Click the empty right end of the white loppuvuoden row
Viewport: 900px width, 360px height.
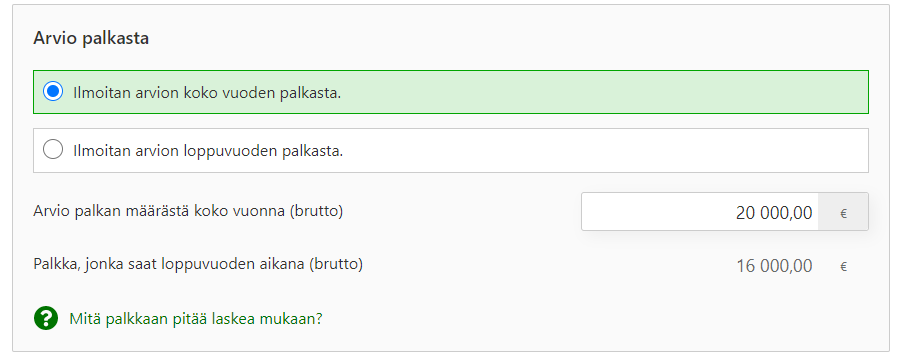(746, 150)
